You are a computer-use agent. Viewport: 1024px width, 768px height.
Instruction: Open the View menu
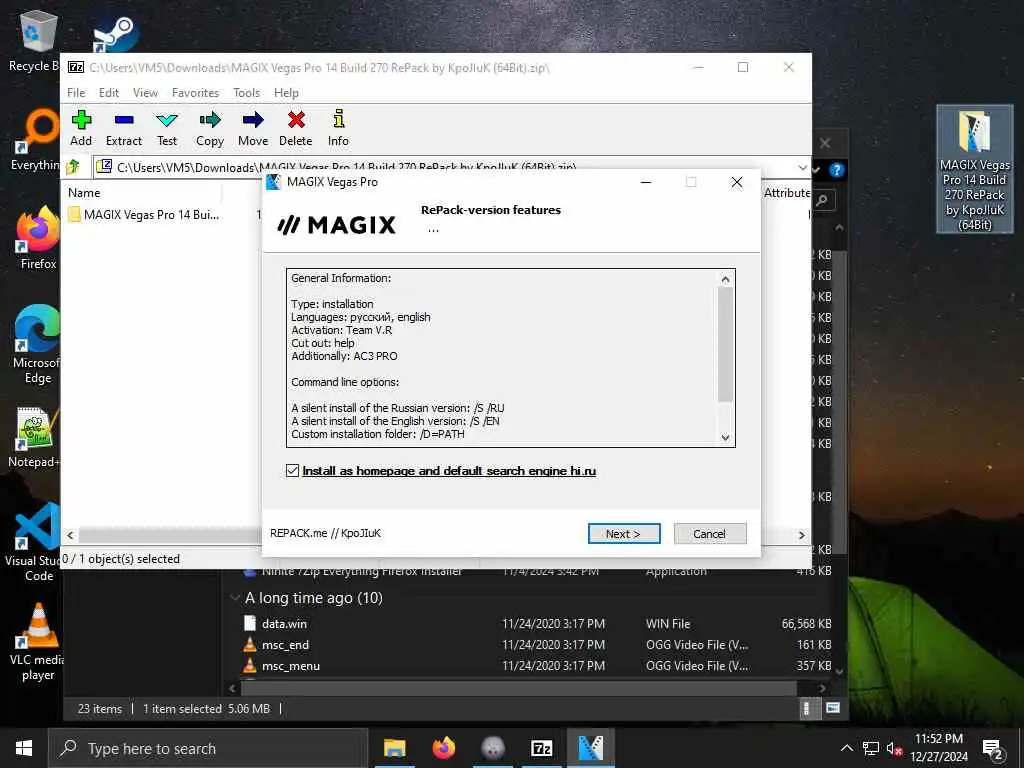tap(145, 93)
